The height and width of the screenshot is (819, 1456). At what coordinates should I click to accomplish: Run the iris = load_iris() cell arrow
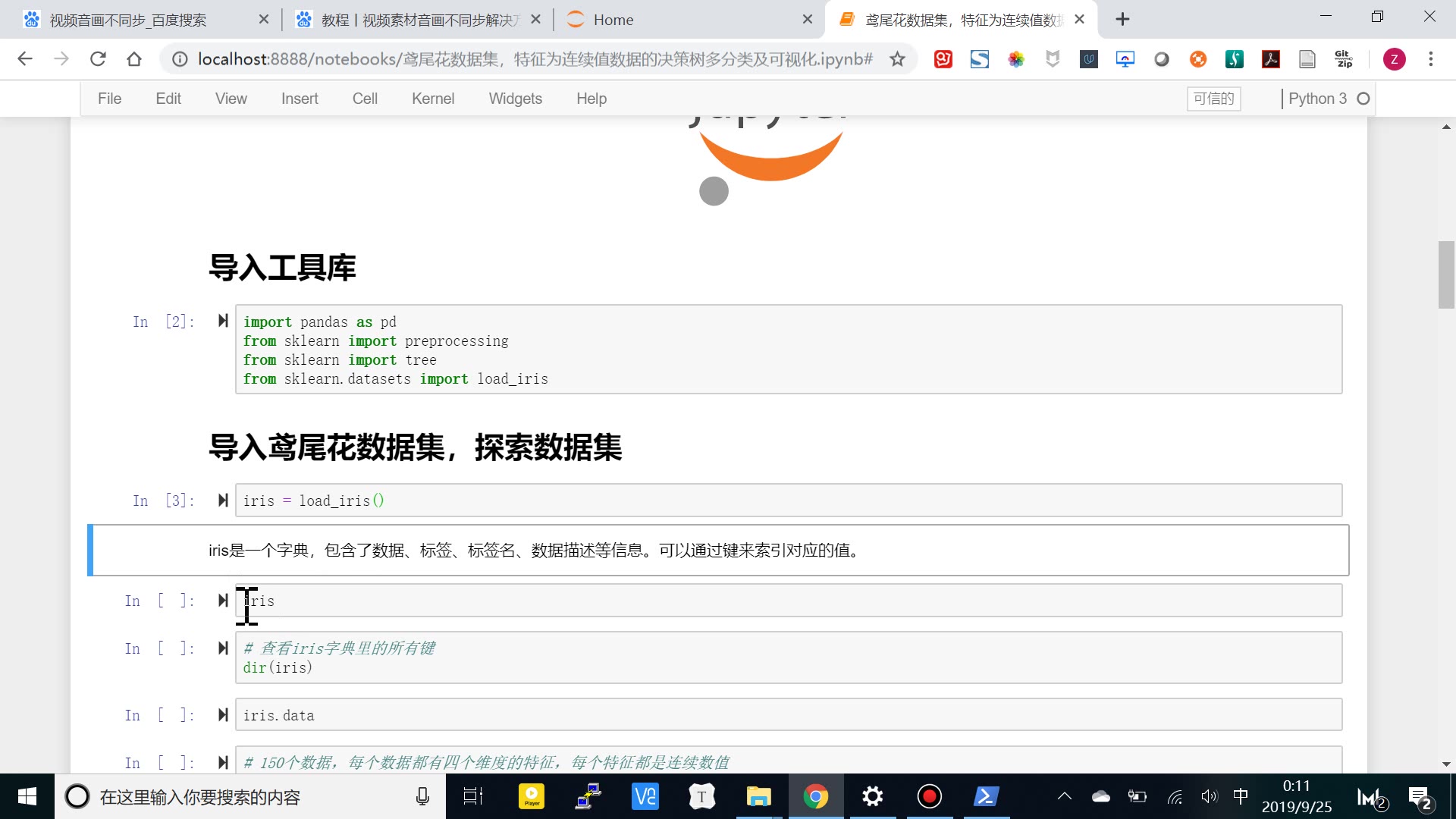point(223,500)
